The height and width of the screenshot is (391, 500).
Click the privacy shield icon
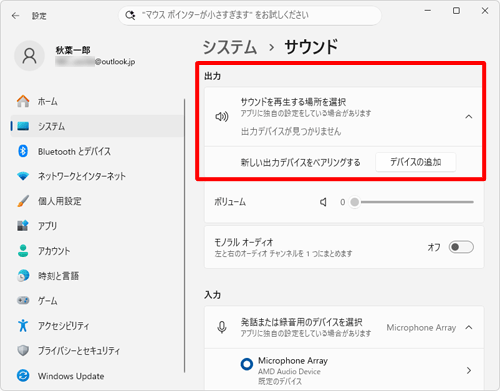point(23,350)
